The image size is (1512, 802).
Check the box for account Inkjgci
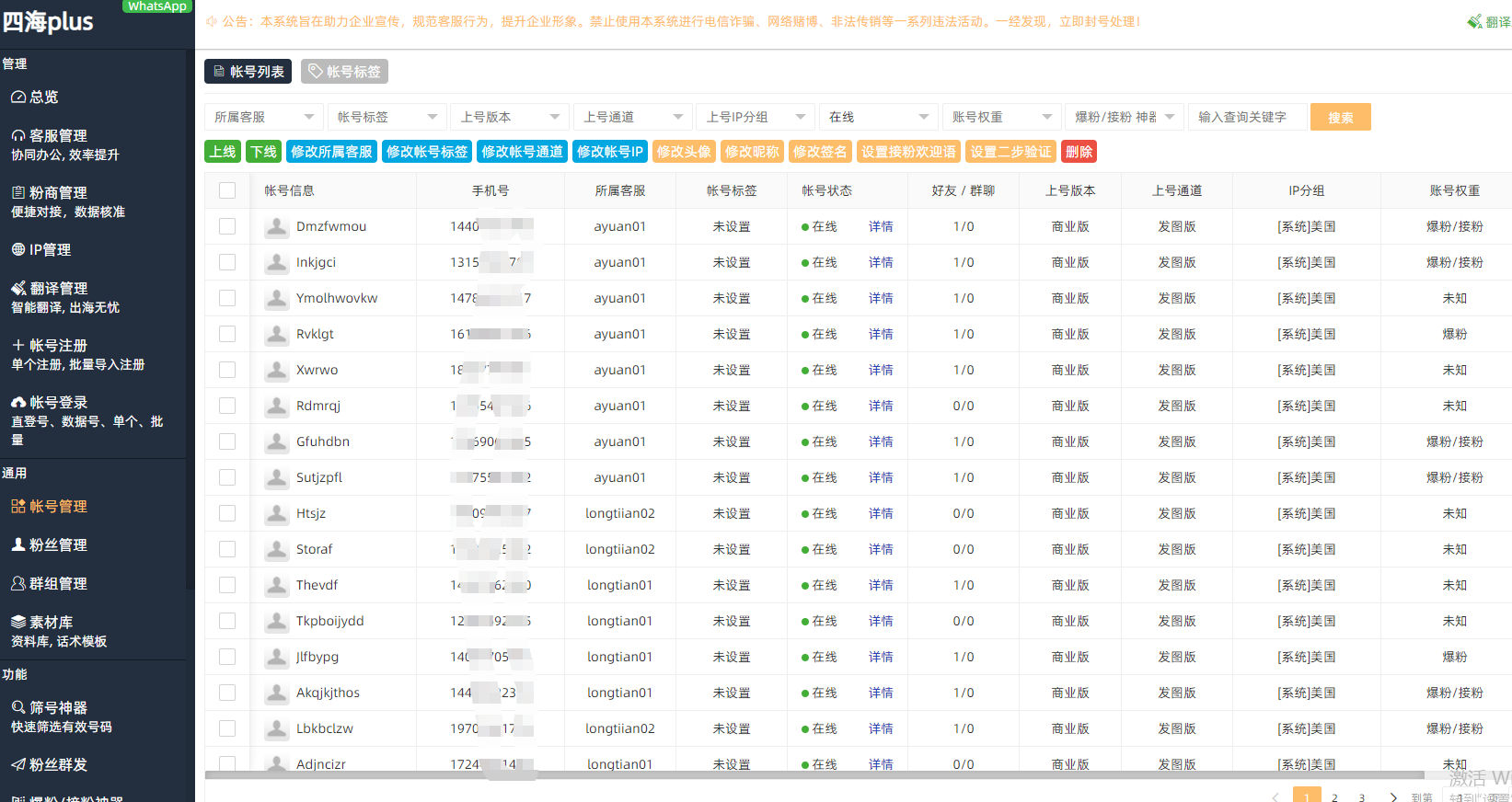tap(227, 262)
